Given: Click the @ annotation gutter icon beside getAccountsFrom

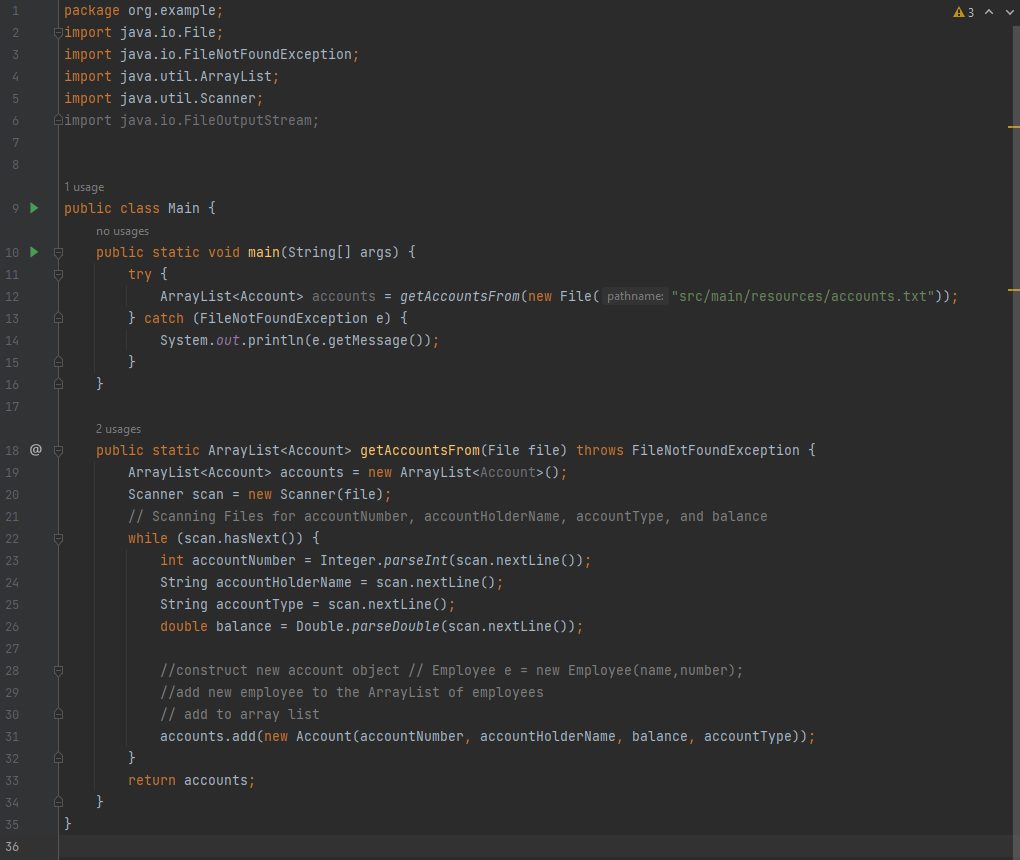Looking at the screenshot, I should coord(35,450).
